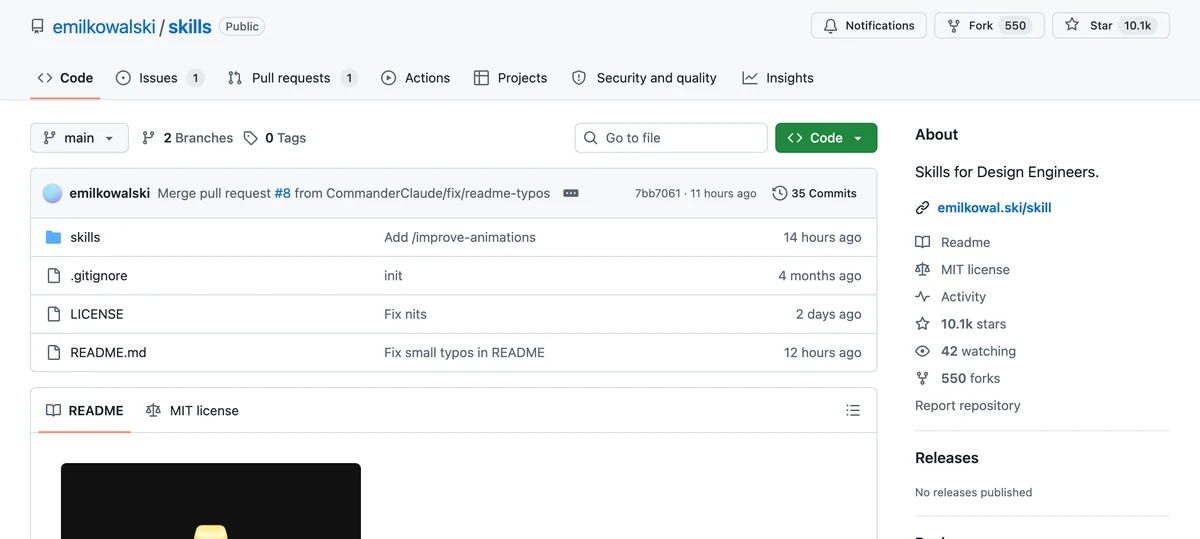Image resolution: width=1200 pixels, height=539 pixels.
Task: Click emilkowalski avatar in commit row
Action: (x=53, y=193)
